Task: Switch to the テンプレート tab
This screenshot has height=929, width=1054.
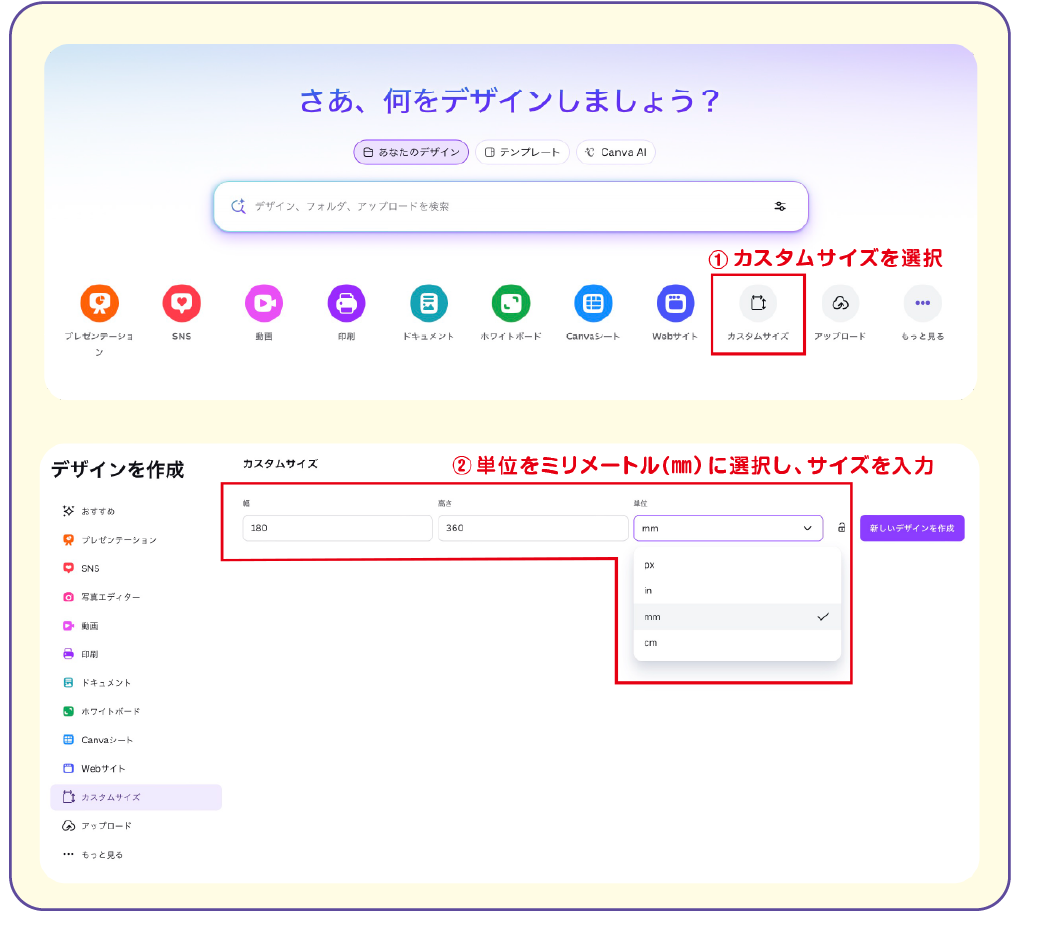Action: point(522,152)
